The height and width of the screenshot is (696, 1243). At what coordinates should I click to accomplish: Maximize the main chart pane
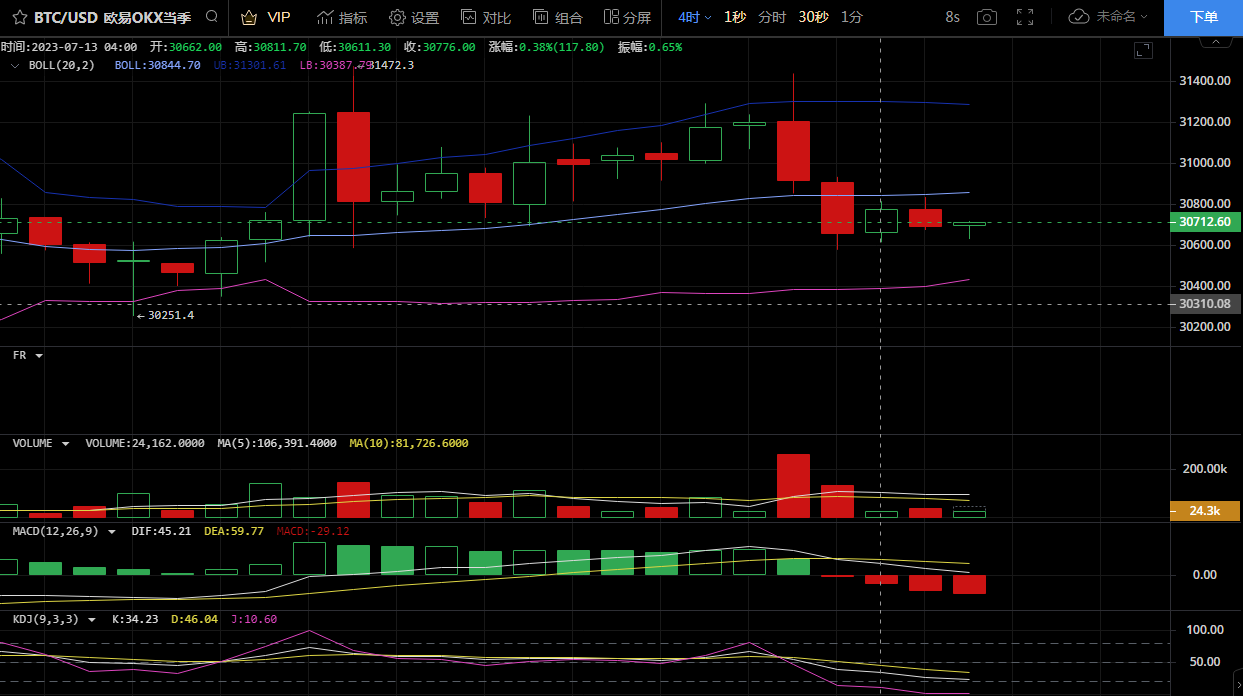[1142, 51]
